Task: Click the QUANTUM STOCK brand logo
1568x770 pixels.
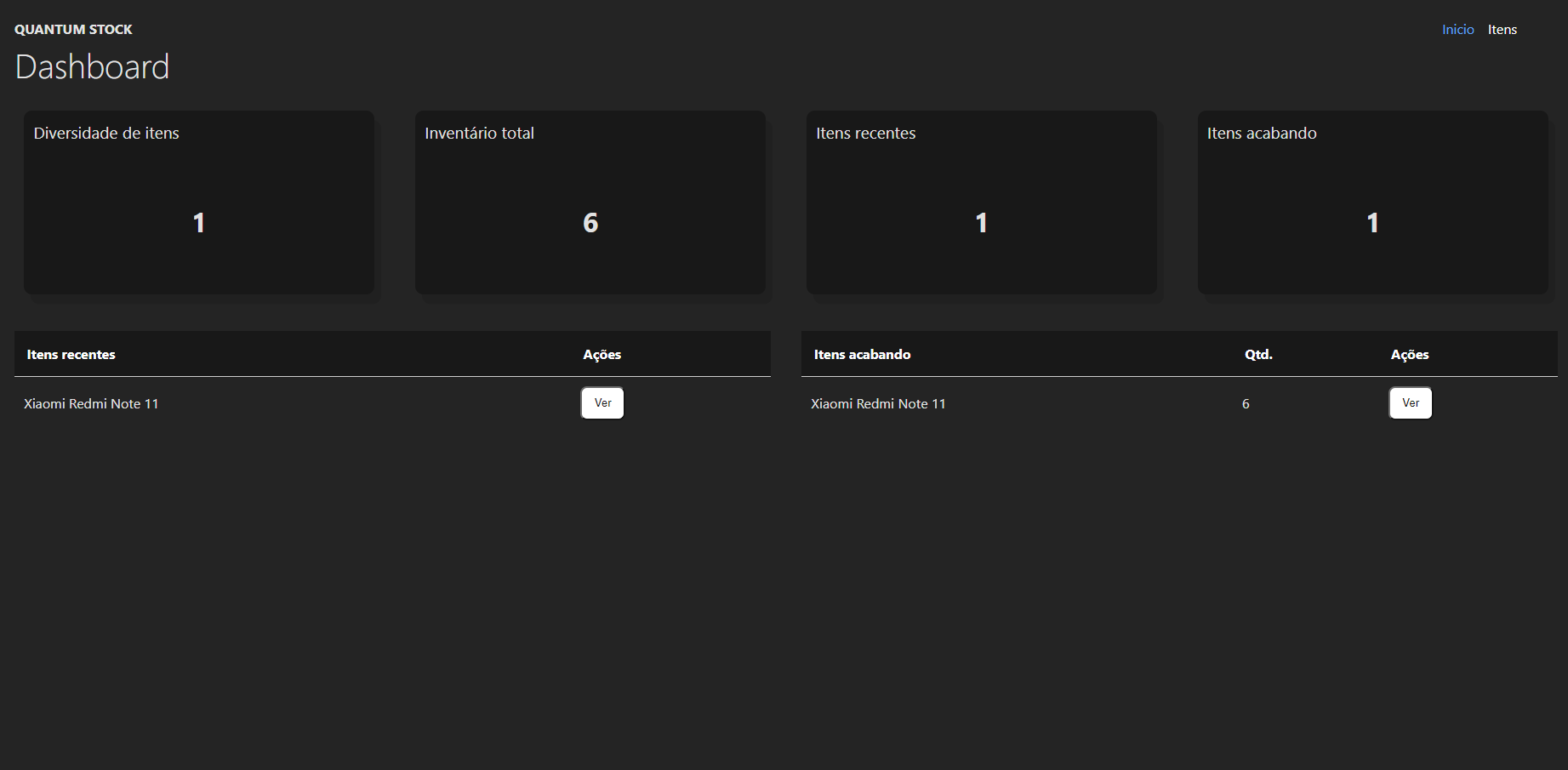Action: tap(73, 28)
